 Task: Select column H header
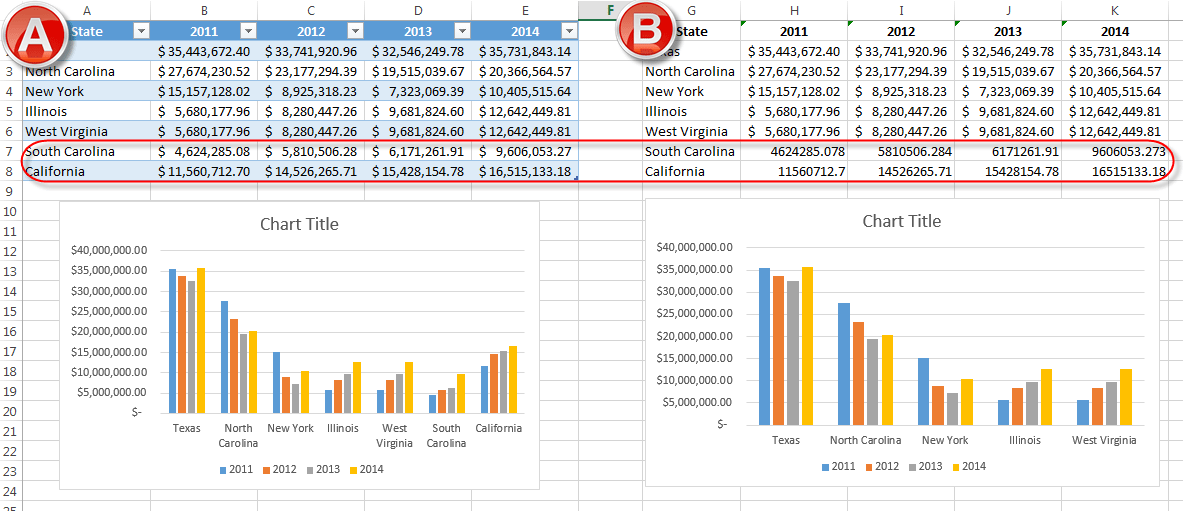[x=794, y=11]
